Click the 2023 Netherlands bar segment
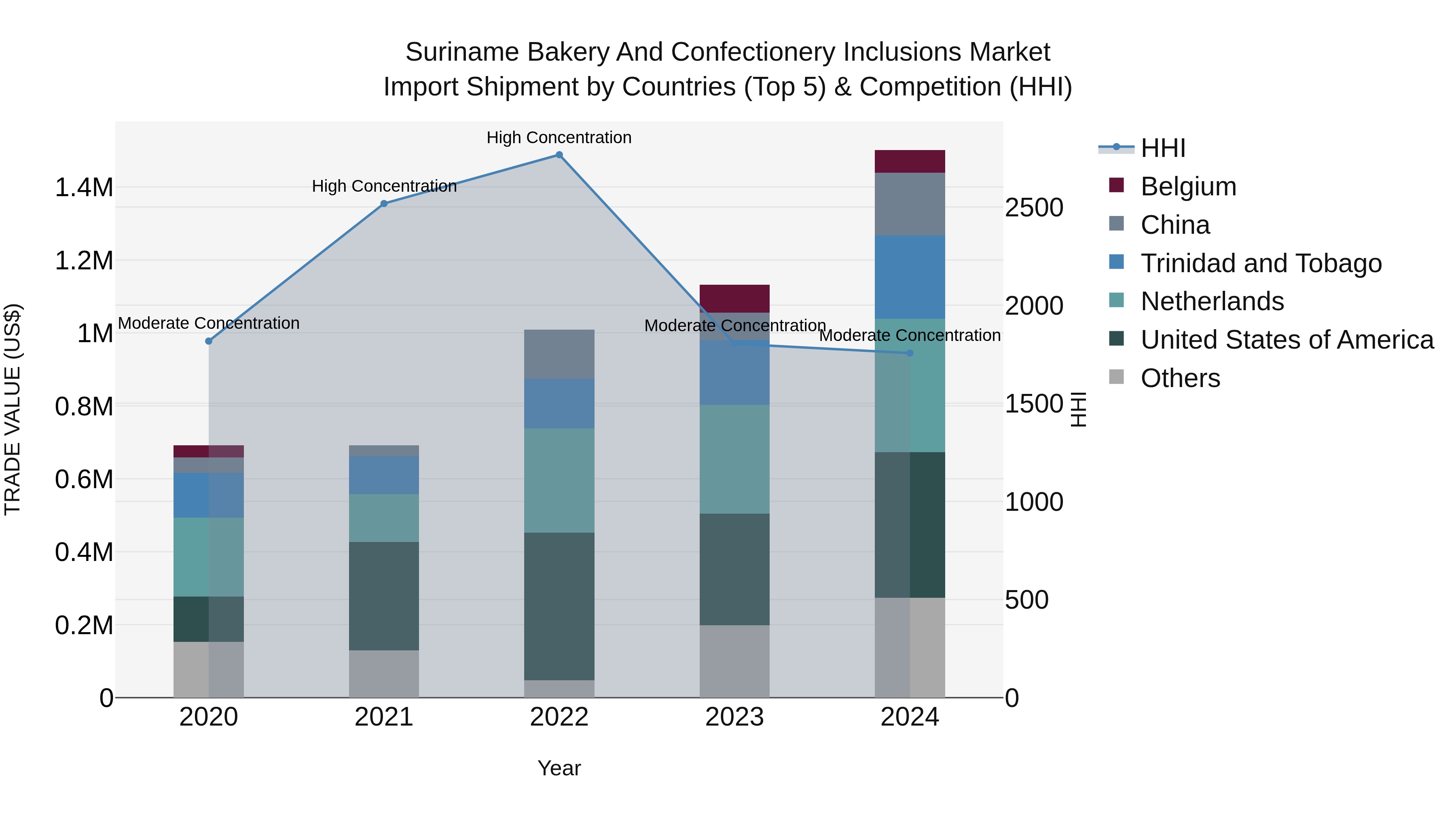1456x819 pixels. (x=735, y=459)
